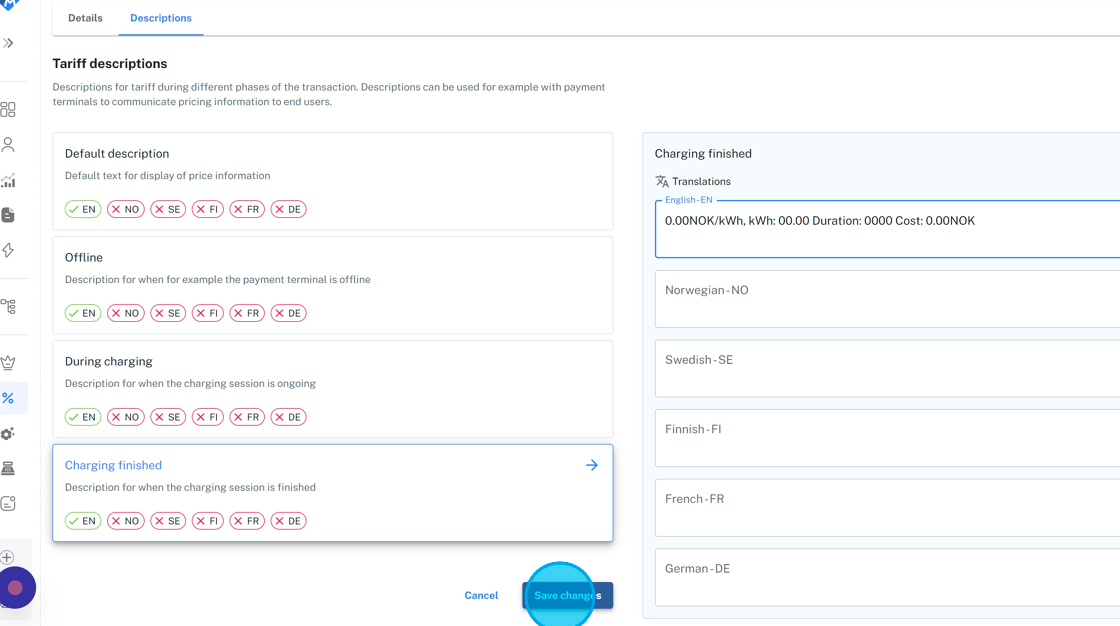Select the percent tariff icon in sidebar
This screenshot has height=626, width=1120.
(8, 398)
